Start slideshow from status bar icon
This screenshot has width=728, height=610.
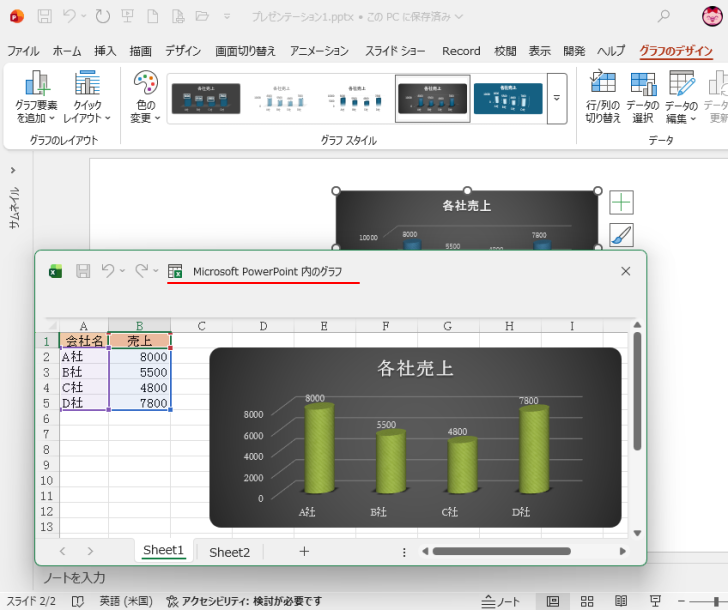pos(655,602)
